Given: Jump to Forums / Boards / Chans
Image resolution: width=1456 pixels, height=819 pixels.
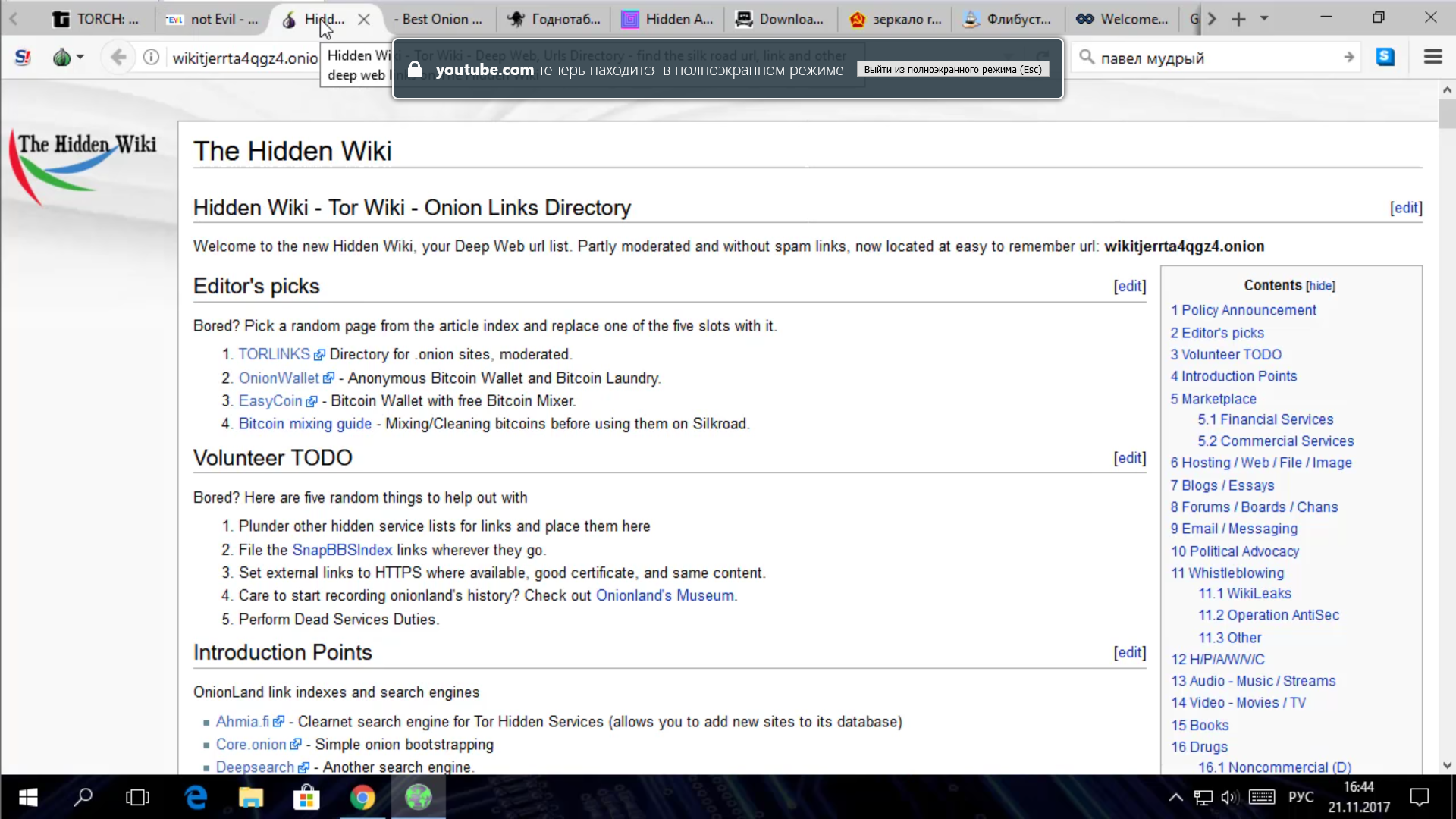Looking at the screenshot, I should click(x=1254, y=507).
